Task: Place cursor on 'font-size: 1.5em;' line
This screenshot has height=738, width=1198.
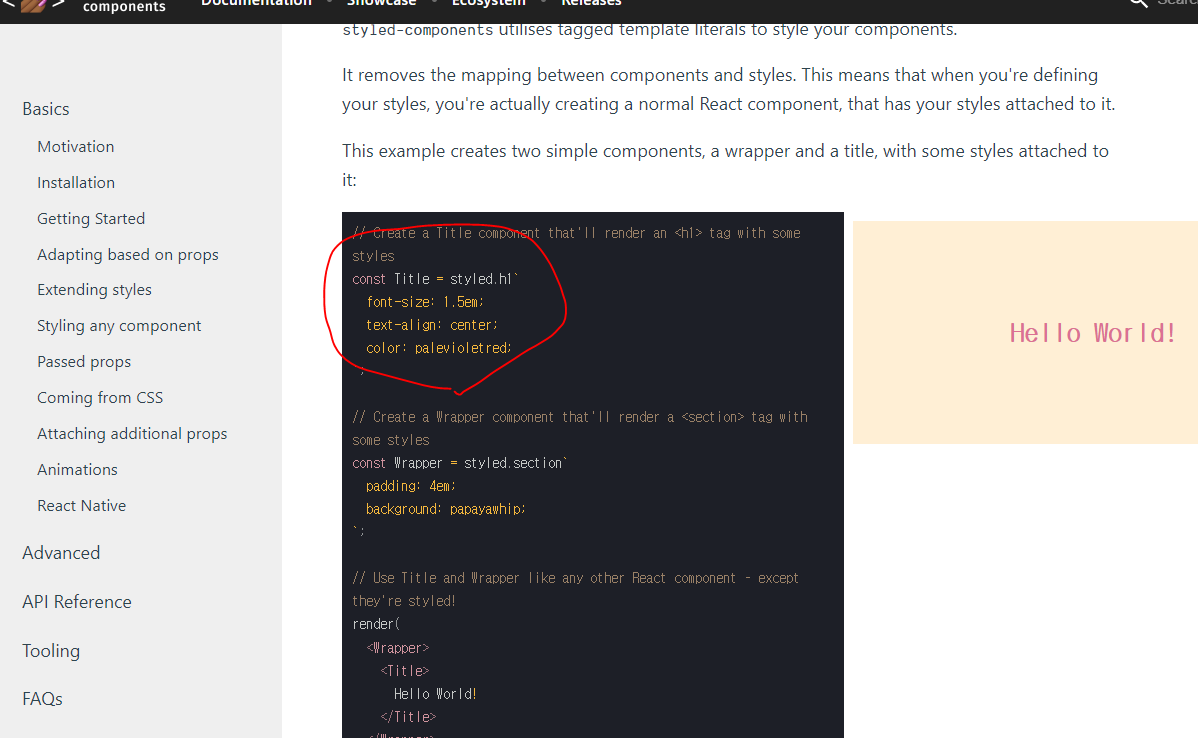Action: tap(425, 302)
